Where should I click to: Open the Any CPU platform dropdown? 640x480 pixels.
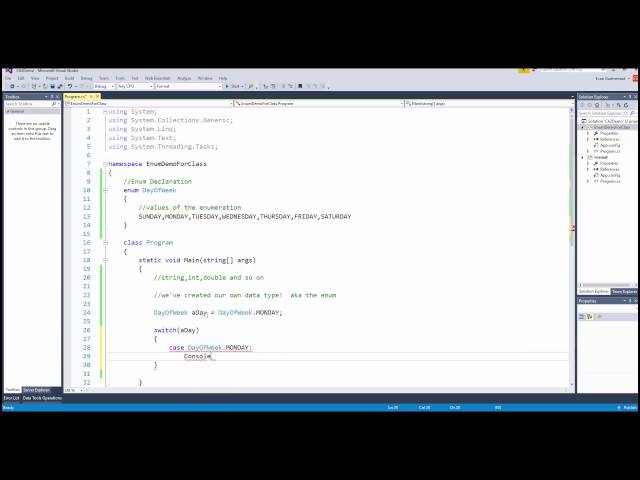coord(135,86)
